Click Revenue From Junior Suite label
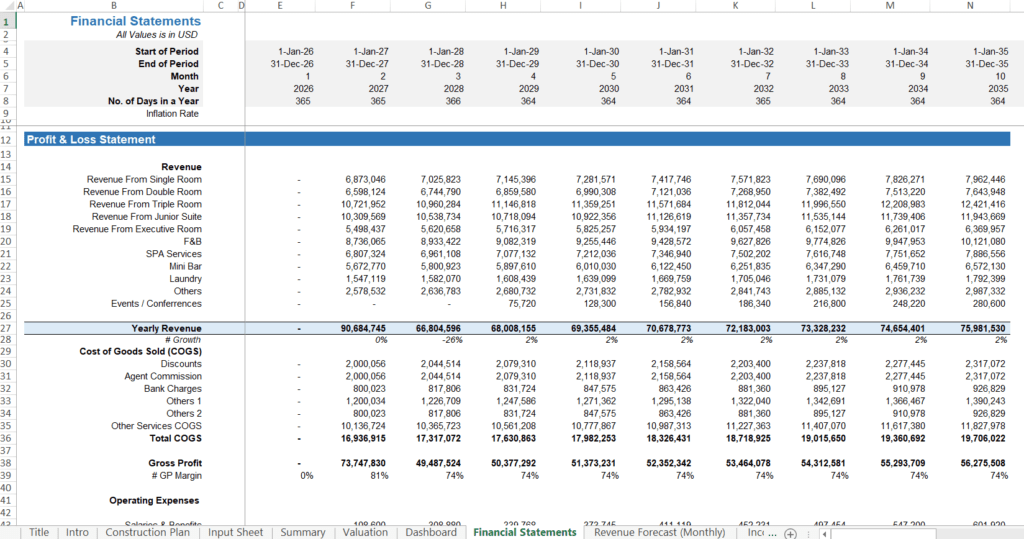 click(147, 216)
